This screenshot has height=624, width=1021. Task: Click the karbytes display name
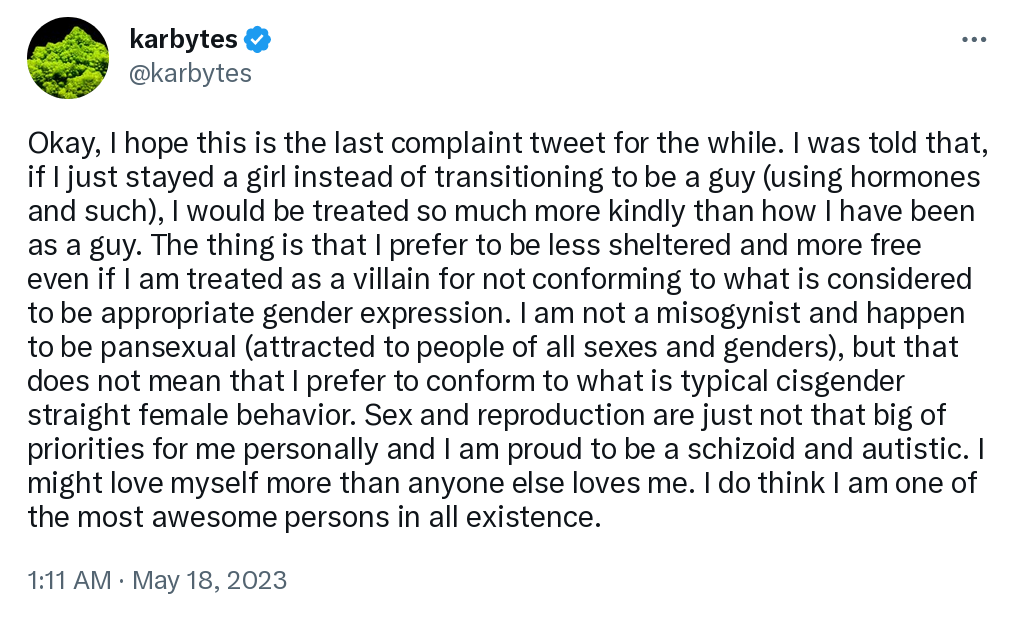pyautogui.click(x=184, y=40)
